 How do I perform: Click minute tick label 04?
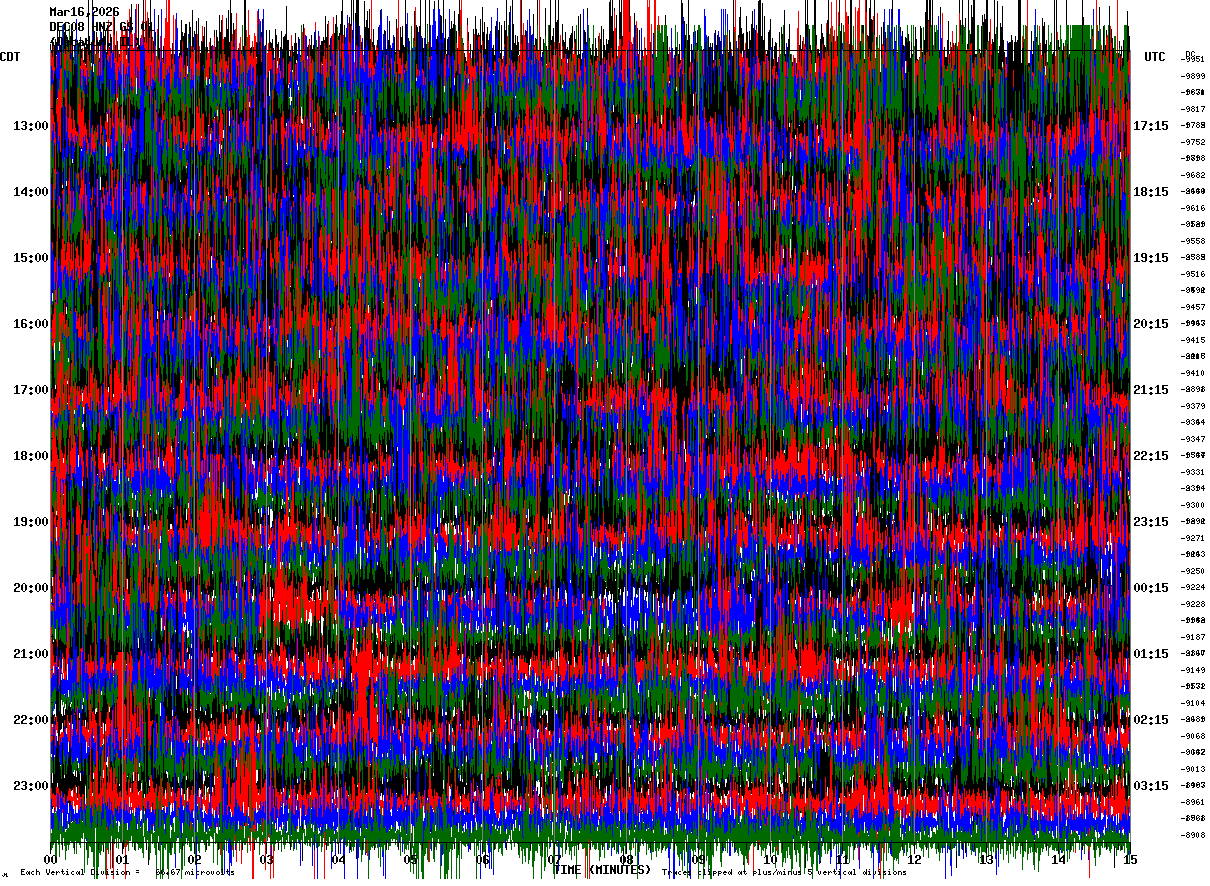[x=339, y=860]
